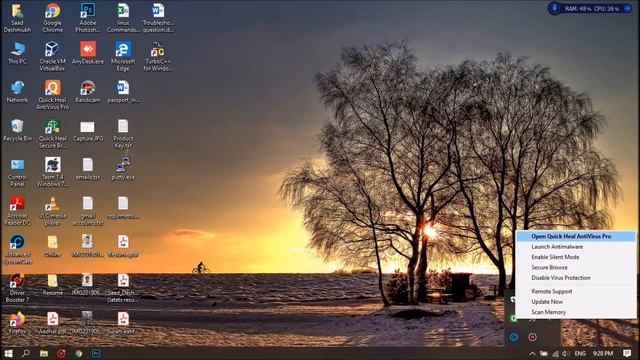This screenshot has height=360, width=640.
Task: Select the Product Key.txt file
Action: (x=123, y=133)
